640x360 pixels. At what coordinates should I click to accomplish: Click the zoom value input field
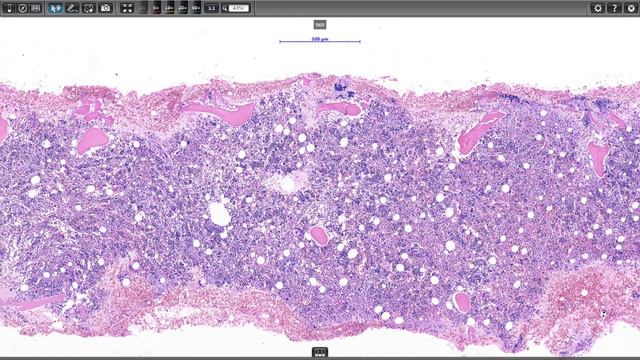click(x=239, y=8)
